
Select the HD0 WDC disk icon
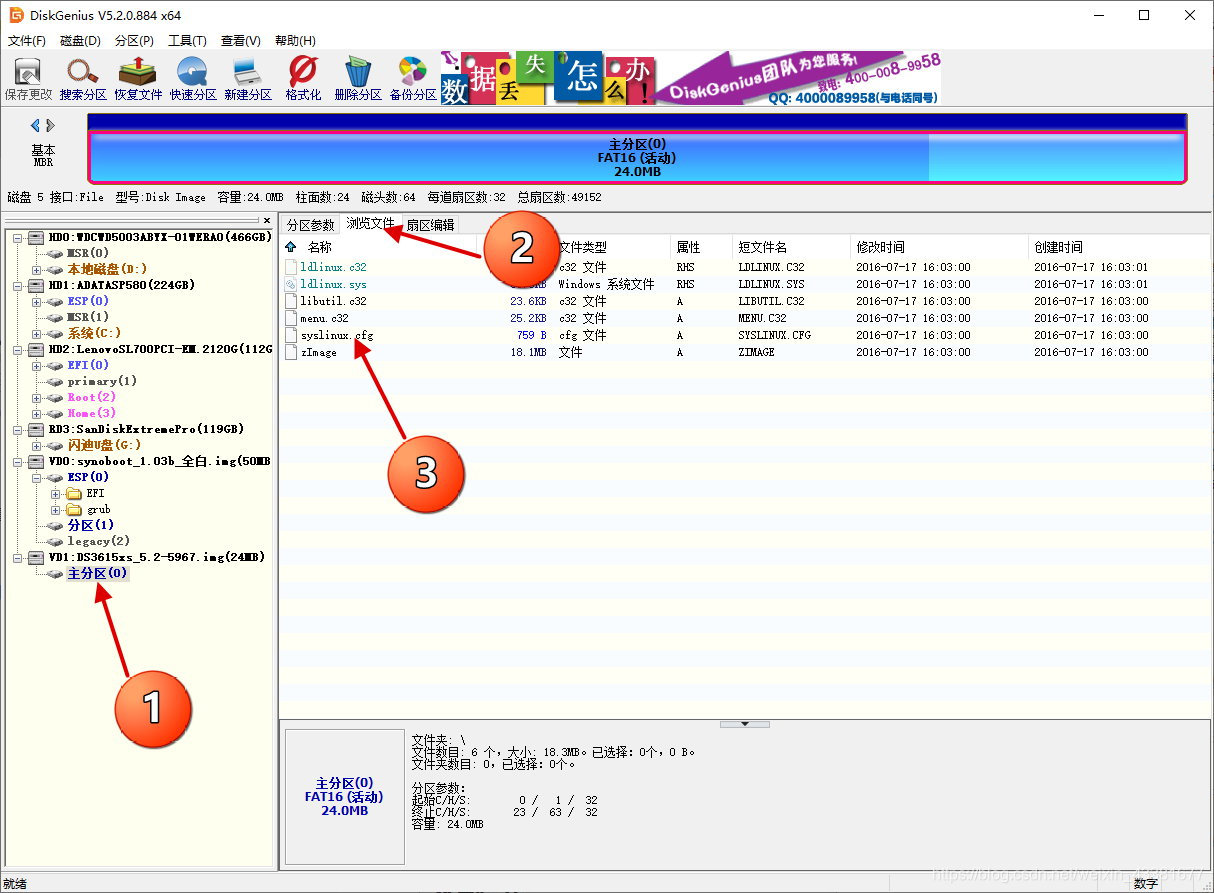[x=36, y=237]
